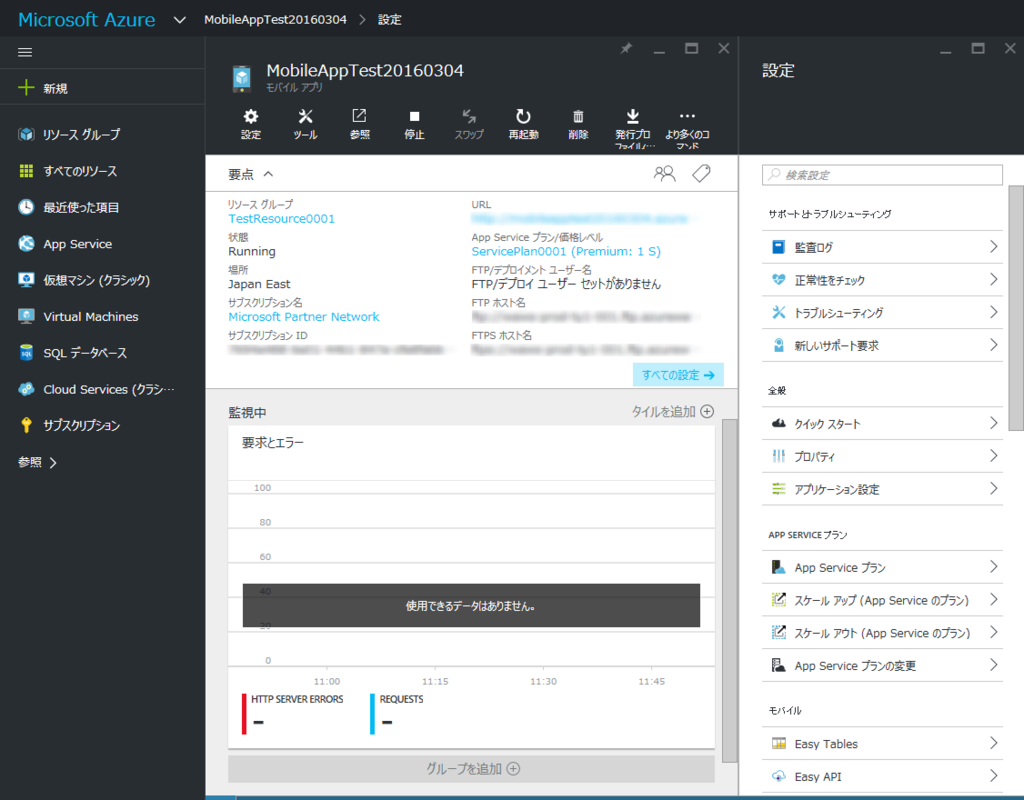The width and height of the screenshot is (1024, 800).
Task: Click the すべての設定 button
Action: pos(678,375)
